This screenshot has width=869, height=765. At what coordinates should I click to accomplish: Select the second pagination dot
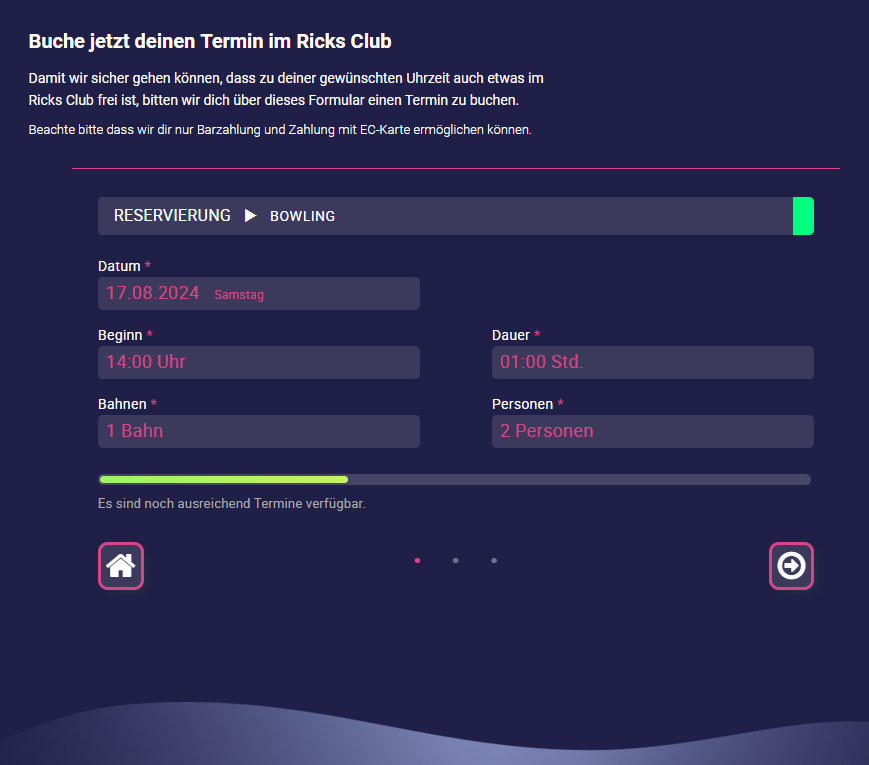[x=455, y=561]
